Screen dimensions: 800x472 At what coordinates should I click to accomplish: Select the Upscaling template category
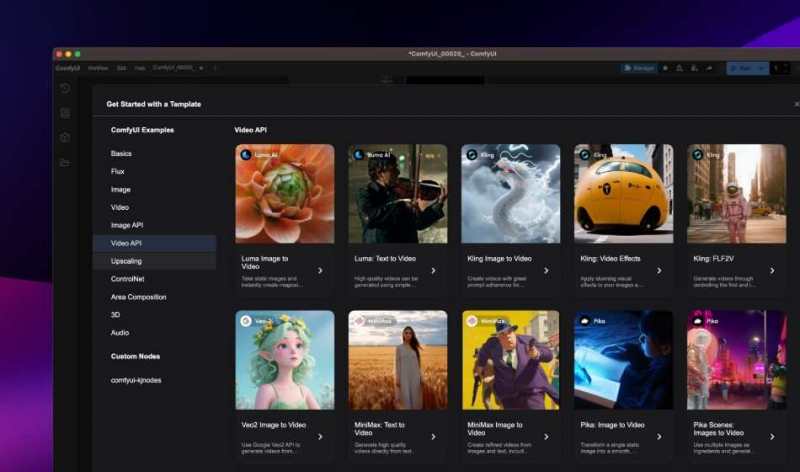(126, 261)
